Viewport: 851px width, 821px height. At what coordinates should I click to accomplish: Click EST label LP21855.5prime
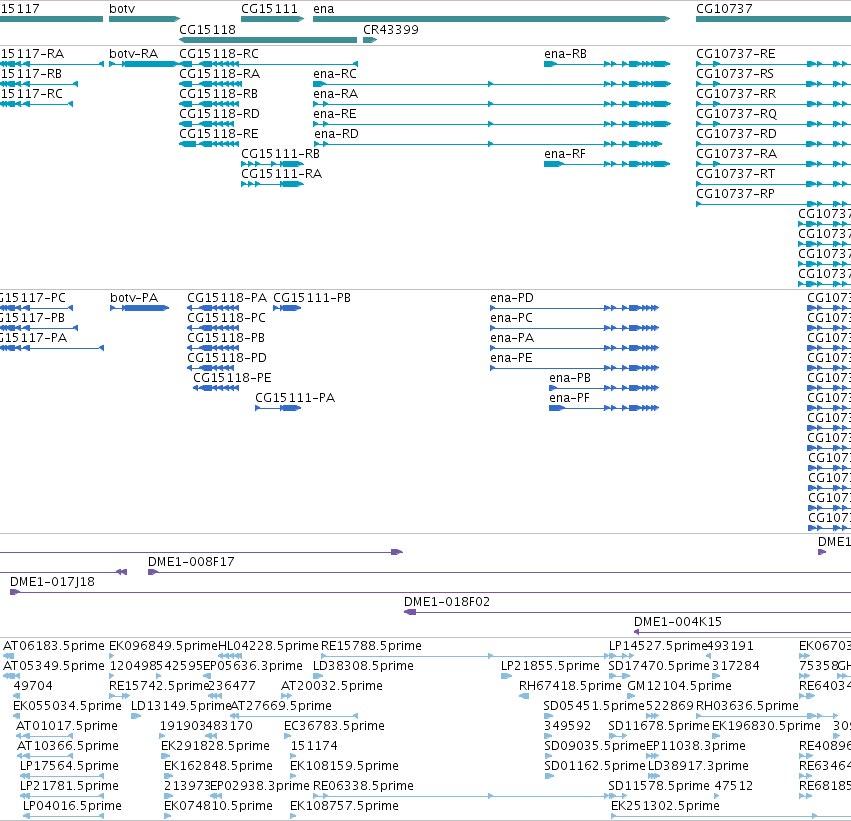click(550, 666)
